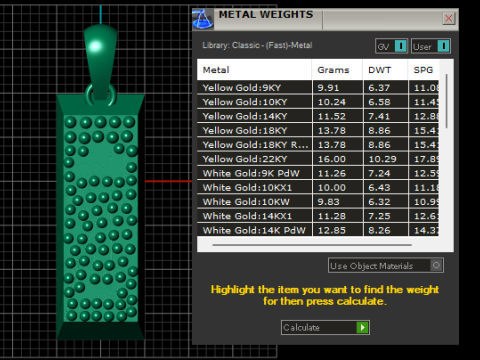Viewport: 480px width, 360px height.
Task: Select the White Gold:14KX1 row
Action: pyautogui.click(x=318, y=216)
